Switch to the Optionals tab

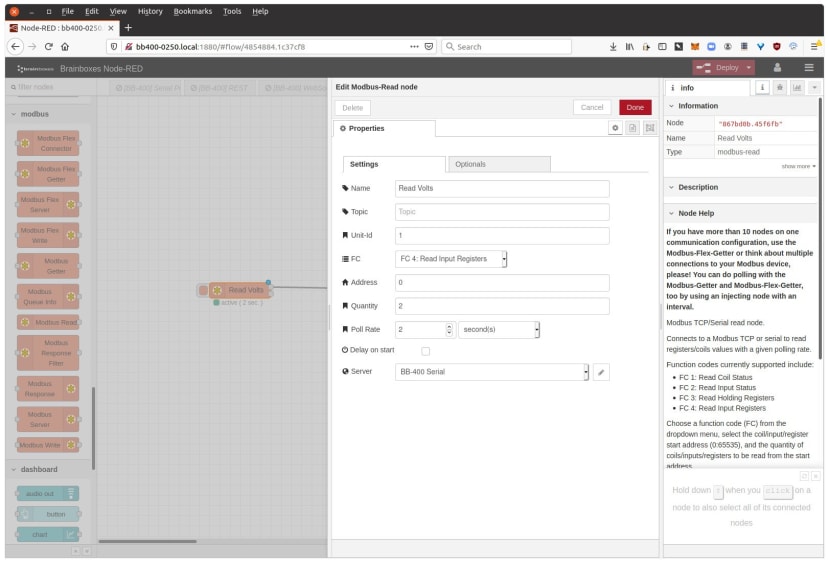coord(499,164)
